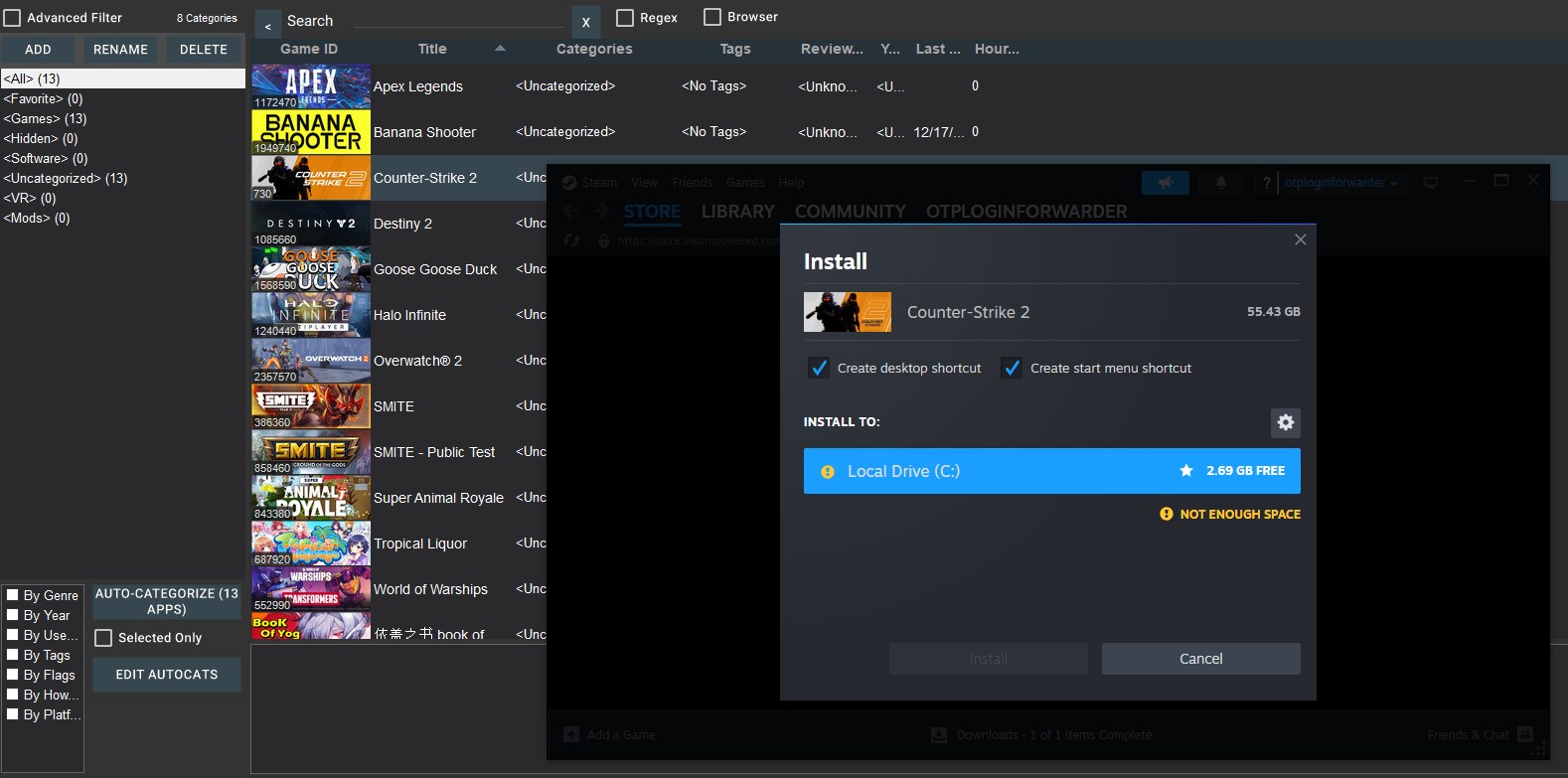
Task: Select the <Uncategorized> (13) category
Action: 66,178
